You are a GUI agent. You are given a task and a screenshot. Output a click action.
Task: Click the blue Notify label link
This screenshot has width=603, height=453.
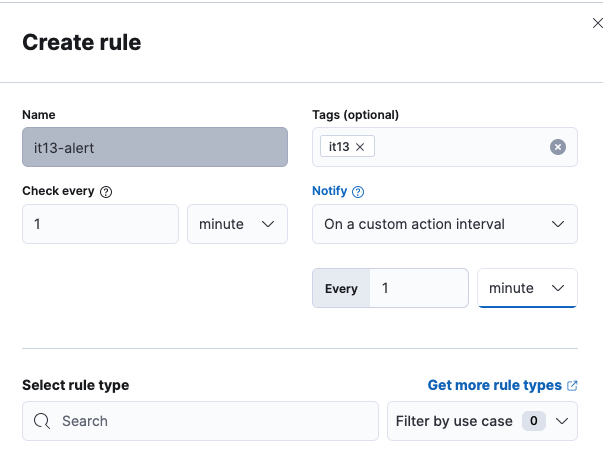point(329,191)
